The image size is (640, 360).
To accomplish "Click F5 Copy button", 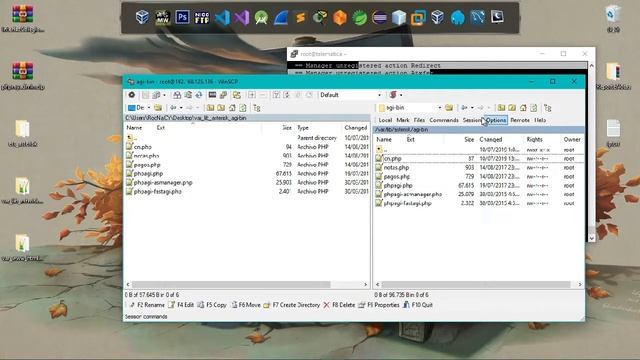I will point(212,305).
